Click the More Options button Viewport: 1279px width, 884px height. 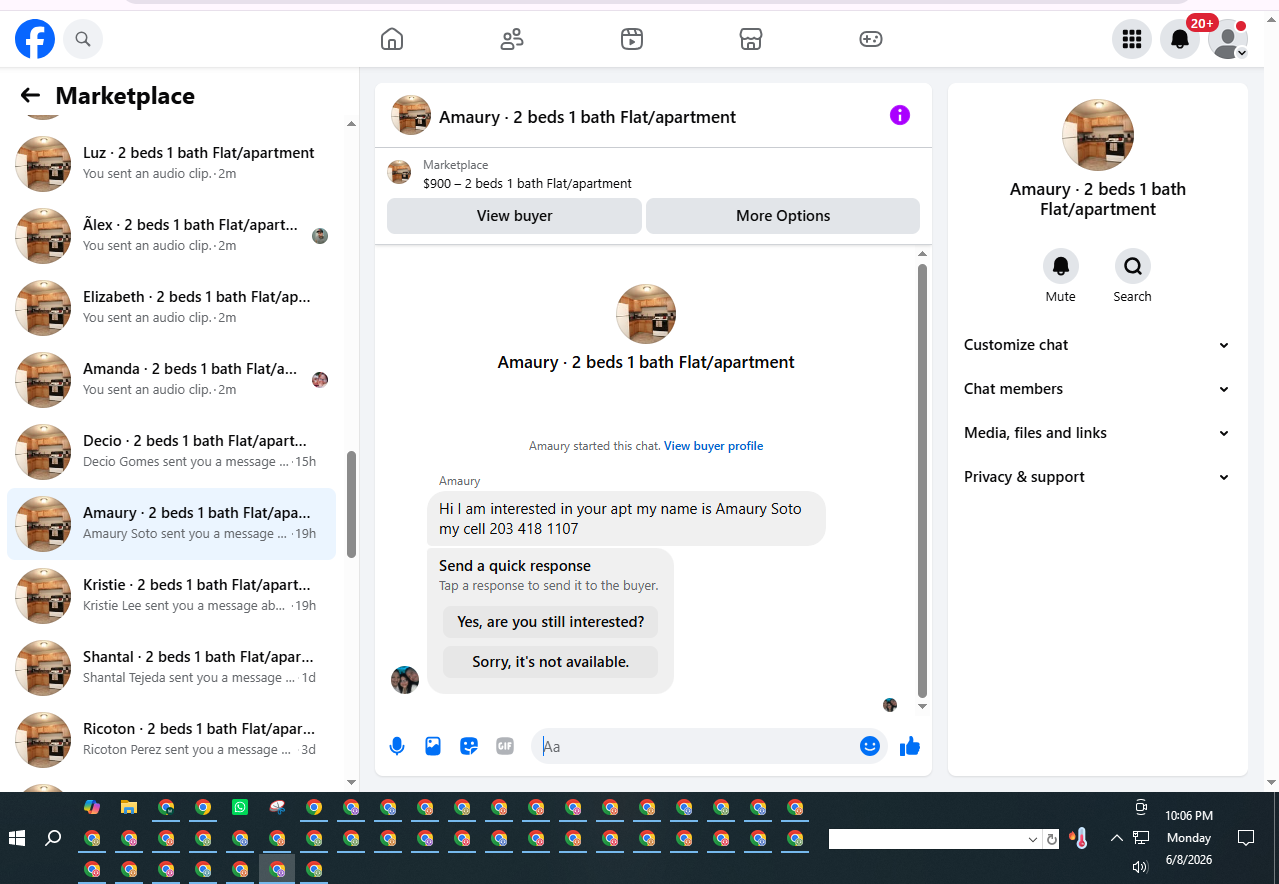pyautogui.click(x=783, y=216)
